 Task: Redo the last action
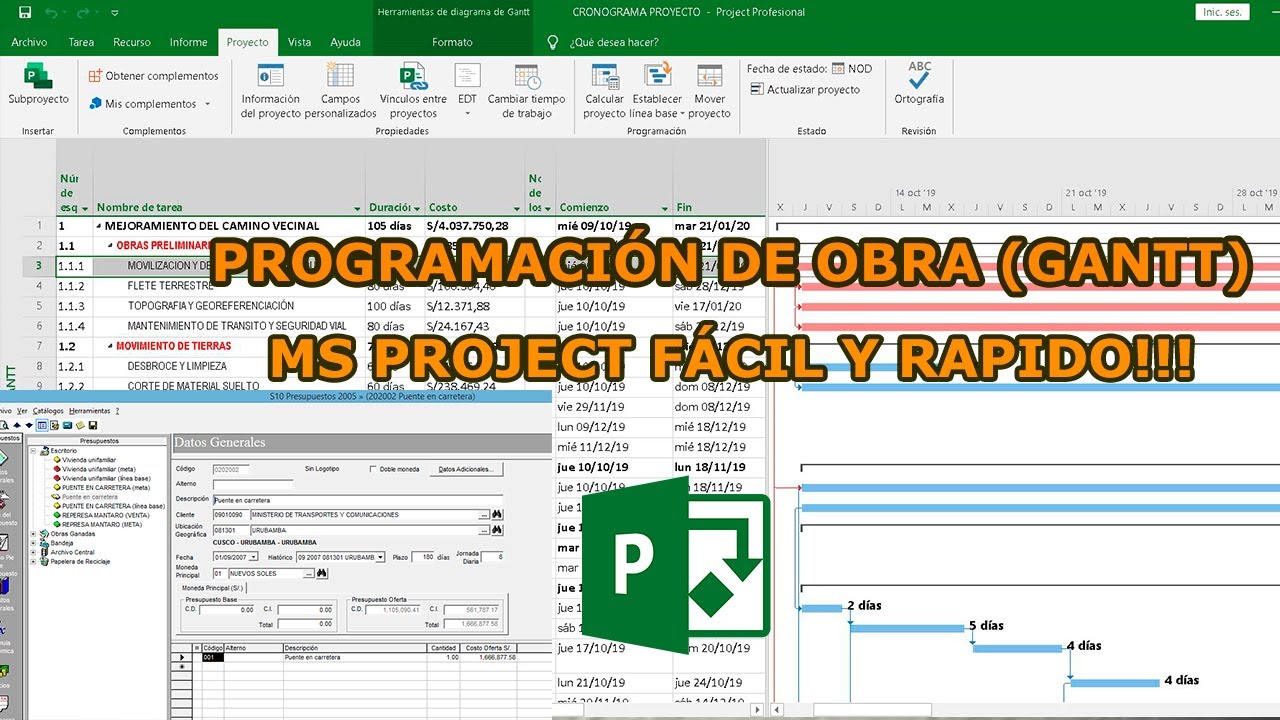[x=82, y=13]
